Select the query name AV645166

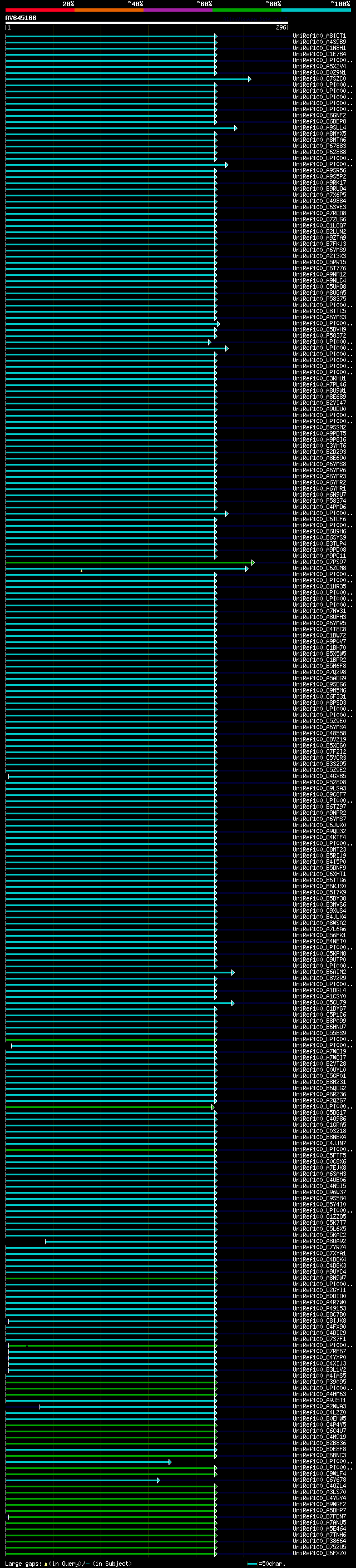[x=21, y=18]
